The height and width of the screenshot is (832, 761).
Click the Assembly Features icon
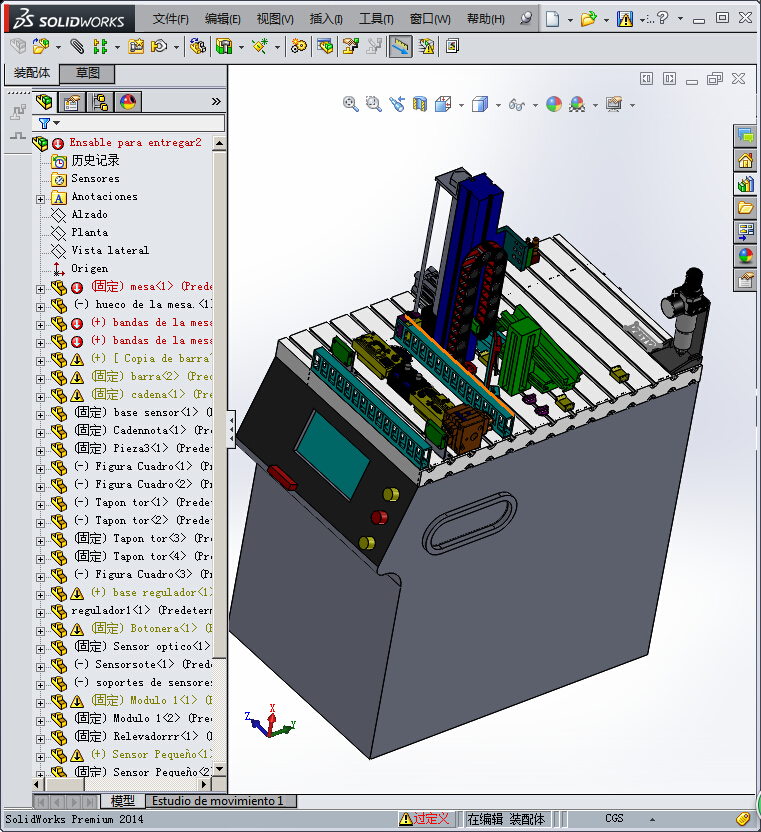pyautogui.click(x=224, y=47)
